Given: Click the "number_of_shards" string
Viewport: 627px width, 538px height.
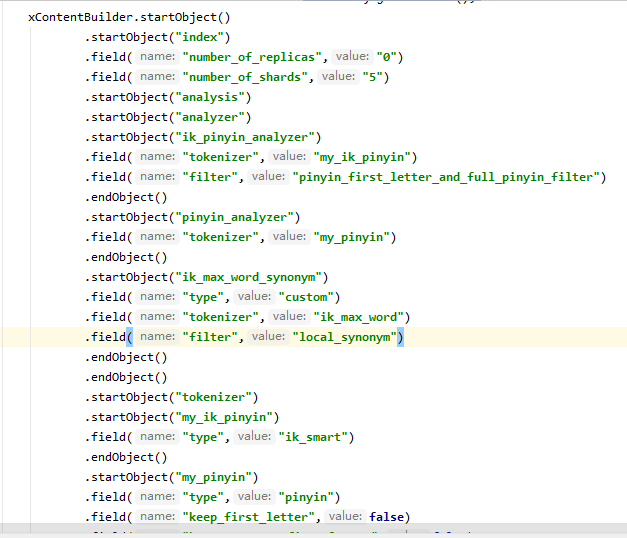Looking at the screenshot, I should 245,77.
